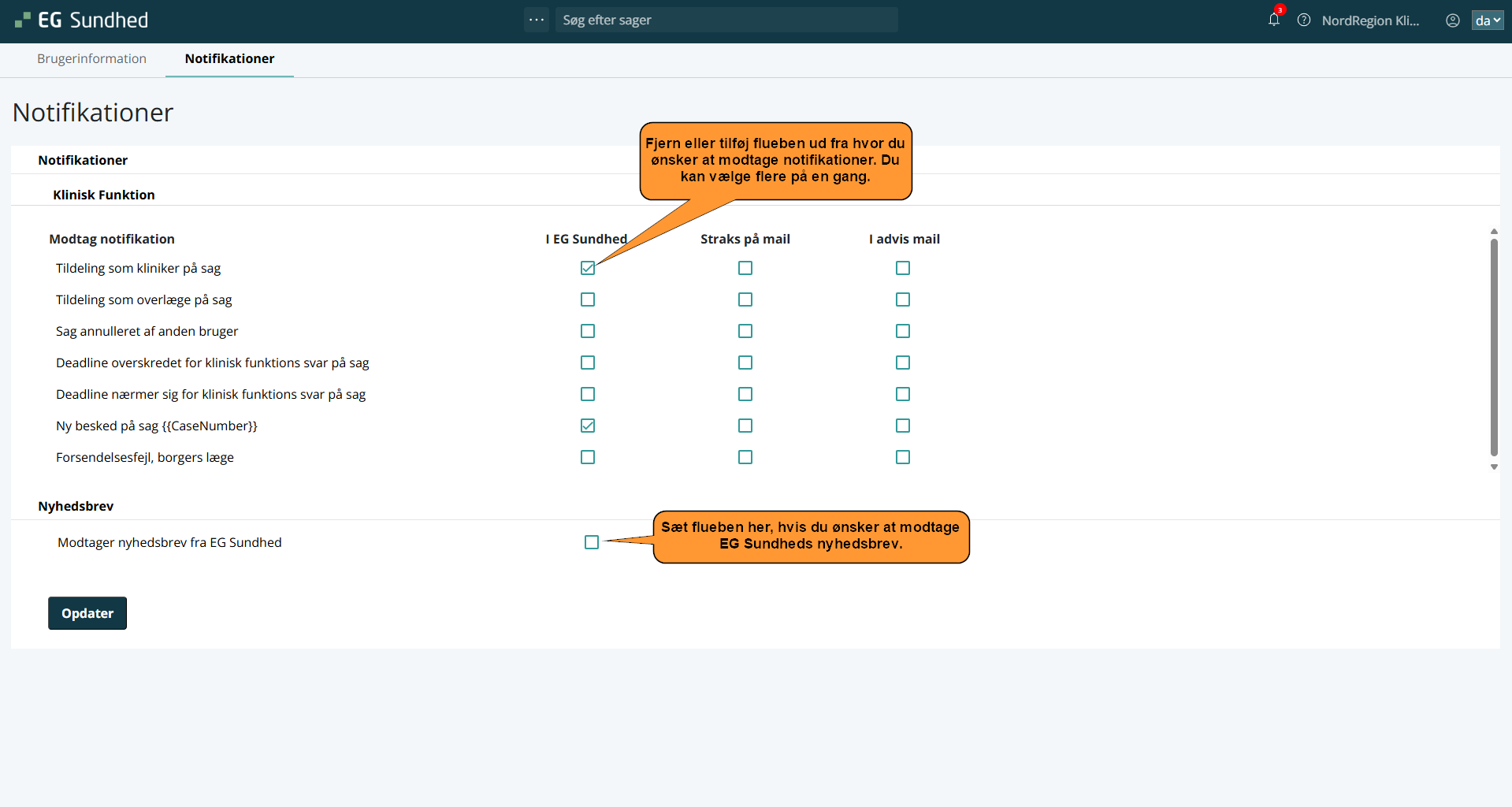The height and width of the screenshot is (807, 1512).
Task: Select the Notifikationer tab
Action: point(229,58)
